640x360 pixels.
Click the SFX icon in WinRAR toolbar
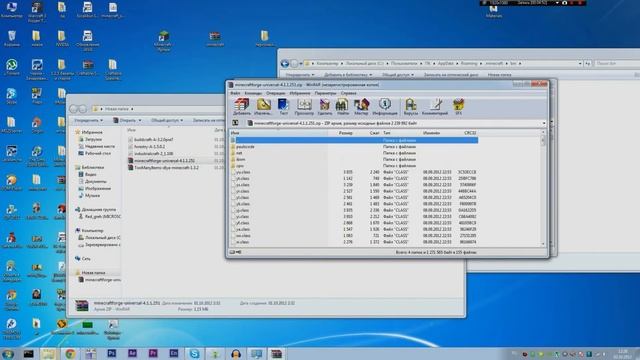[x=458, y=107]
